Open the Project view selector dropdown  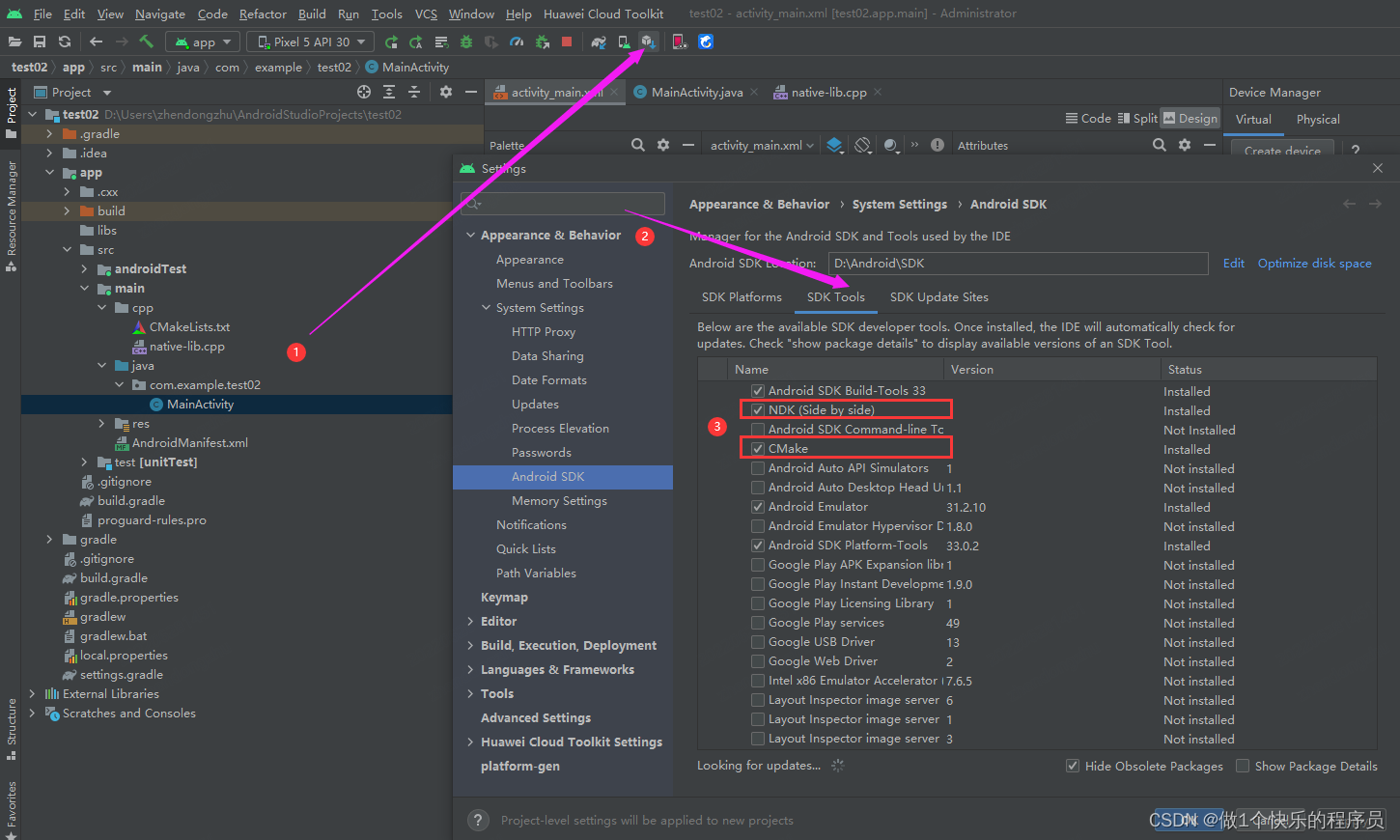point(73,92)
